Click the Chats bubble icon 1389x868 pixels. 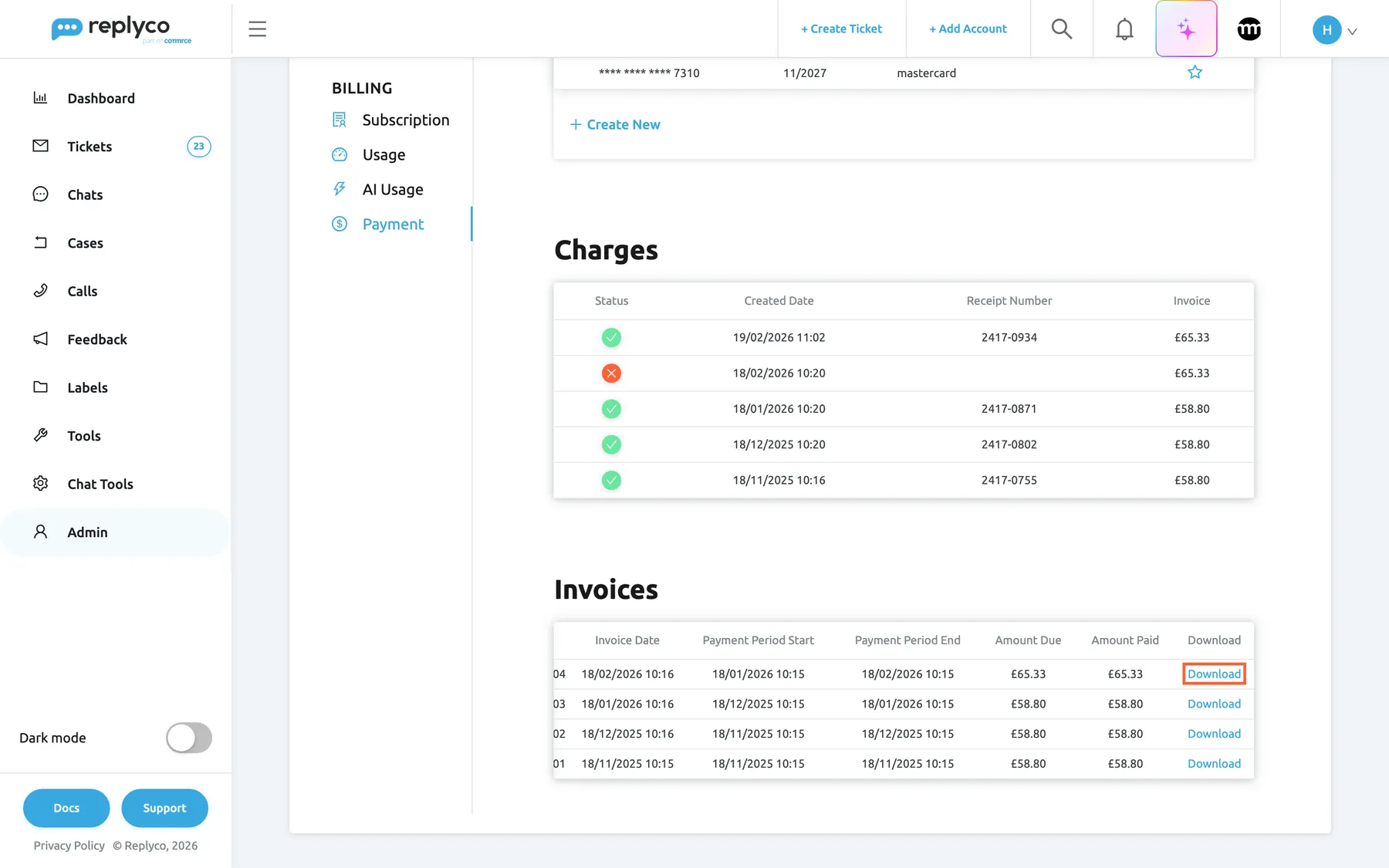pyautogui.click(x=40, y=194)
